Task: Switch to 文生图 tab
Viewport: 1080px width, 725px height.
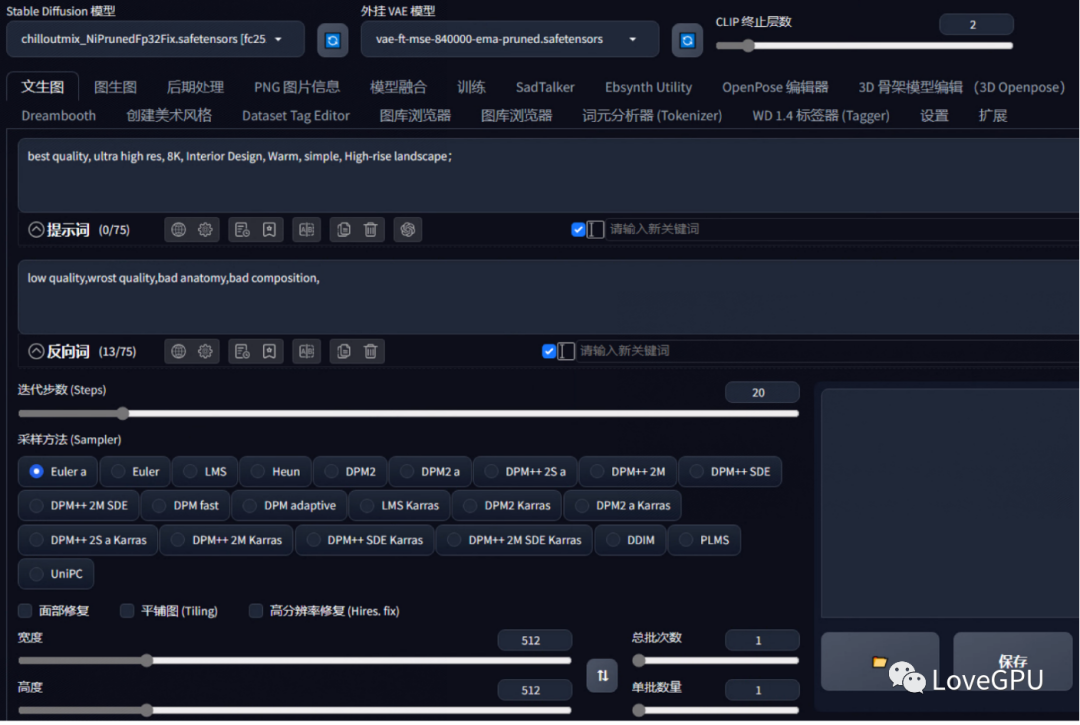Action: [x=43, y=87]
